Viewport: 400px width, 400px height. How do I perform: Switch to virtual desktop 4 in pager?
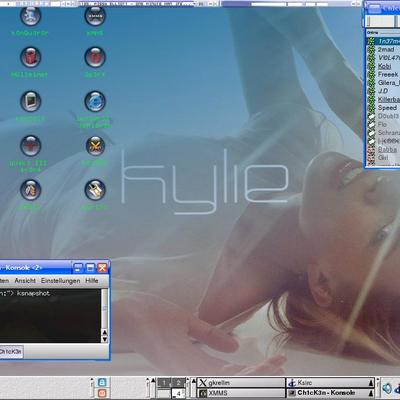tap(178, 394)
